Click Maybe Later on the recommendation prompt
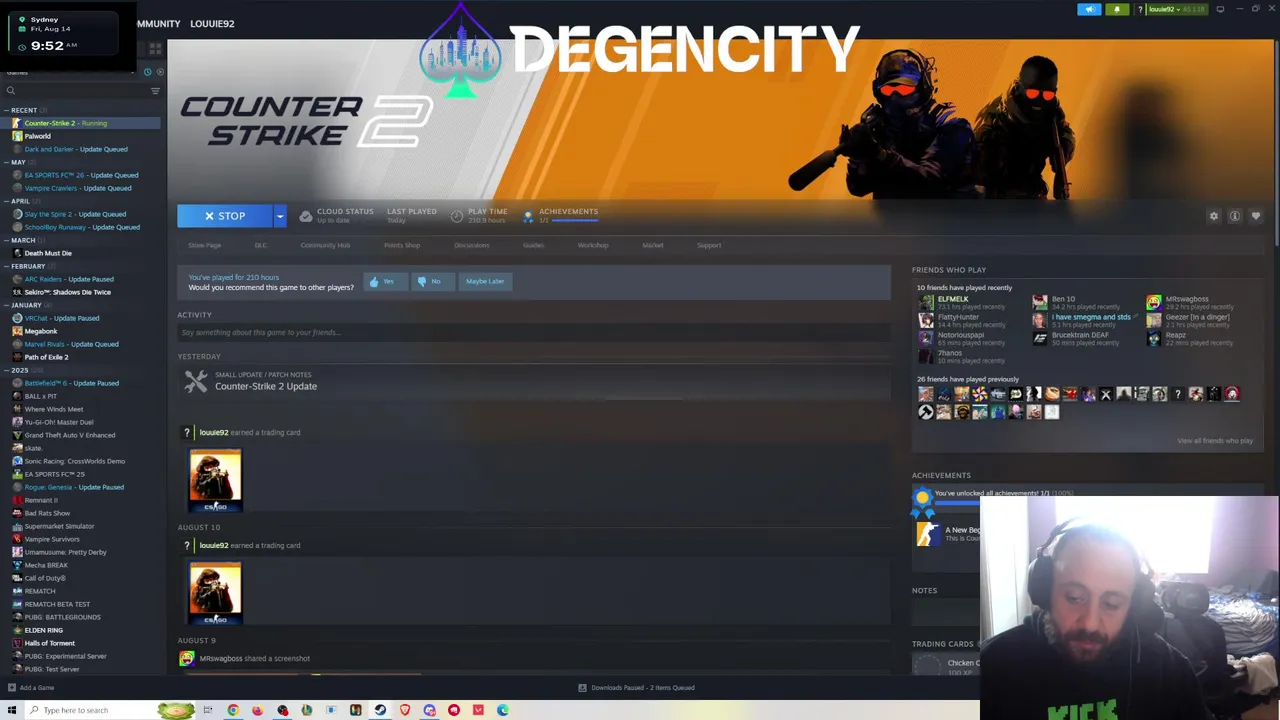This screenshot has width=1280, height=720. (485, 282)
